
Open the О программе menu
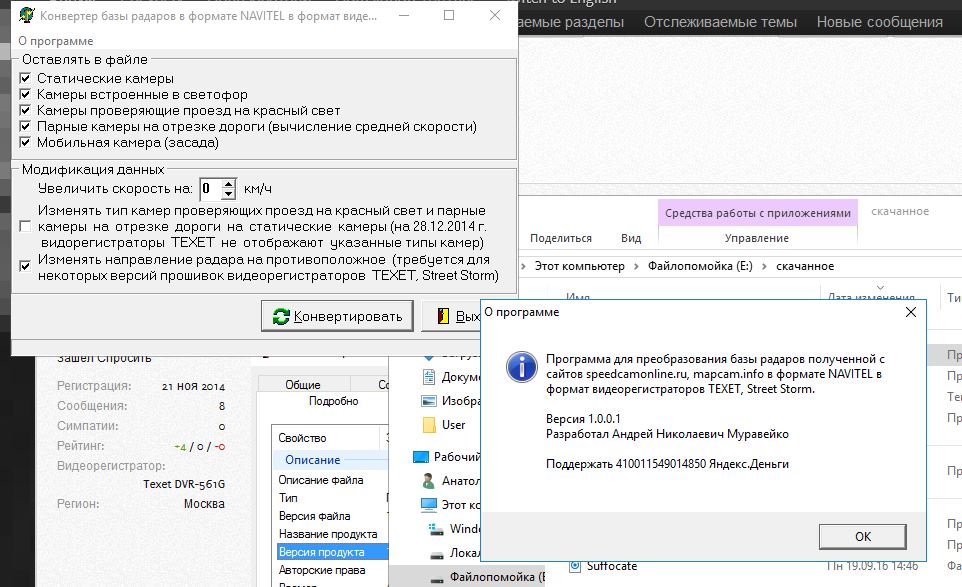[56, 41]
